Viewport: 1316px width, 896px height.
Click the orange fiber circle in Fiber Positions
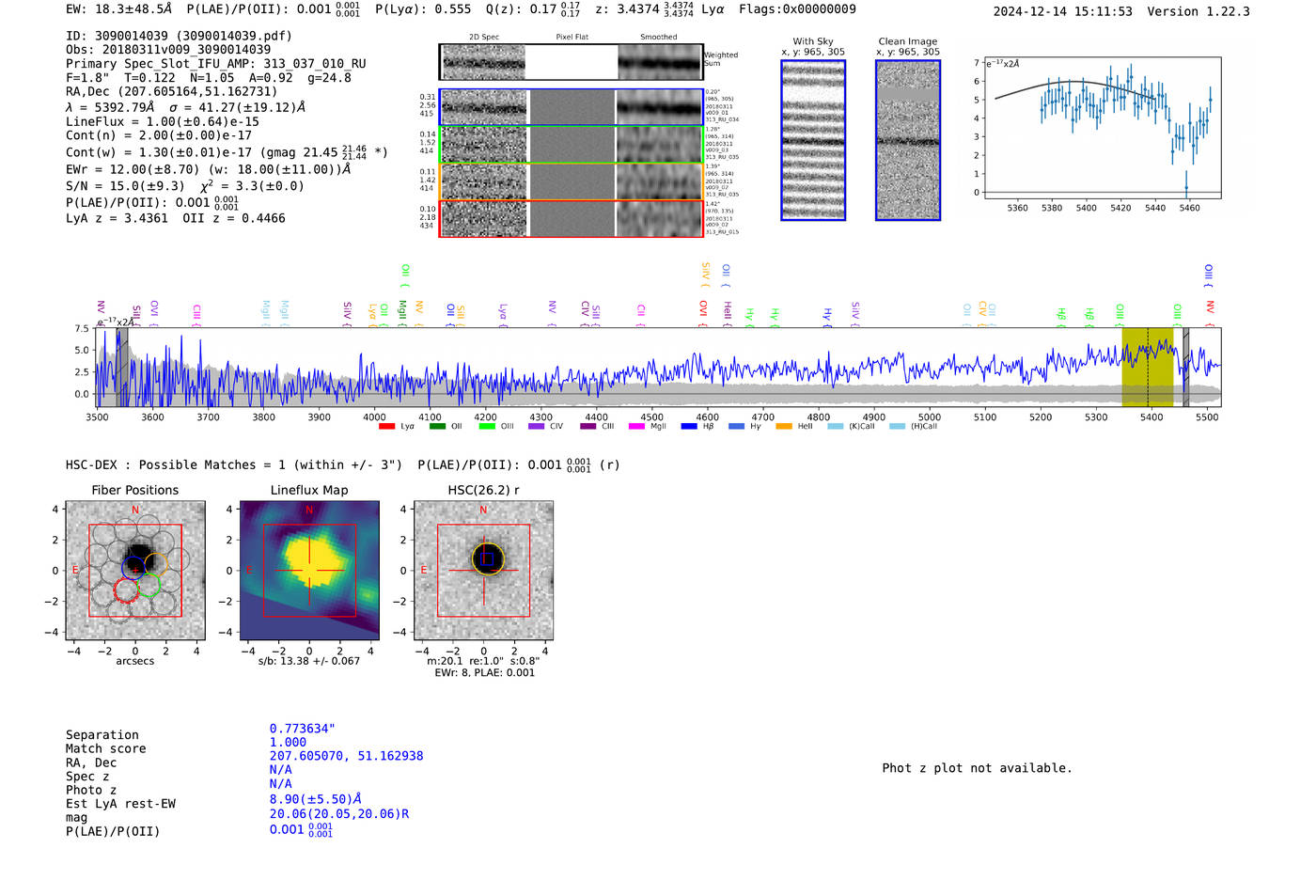156,564
